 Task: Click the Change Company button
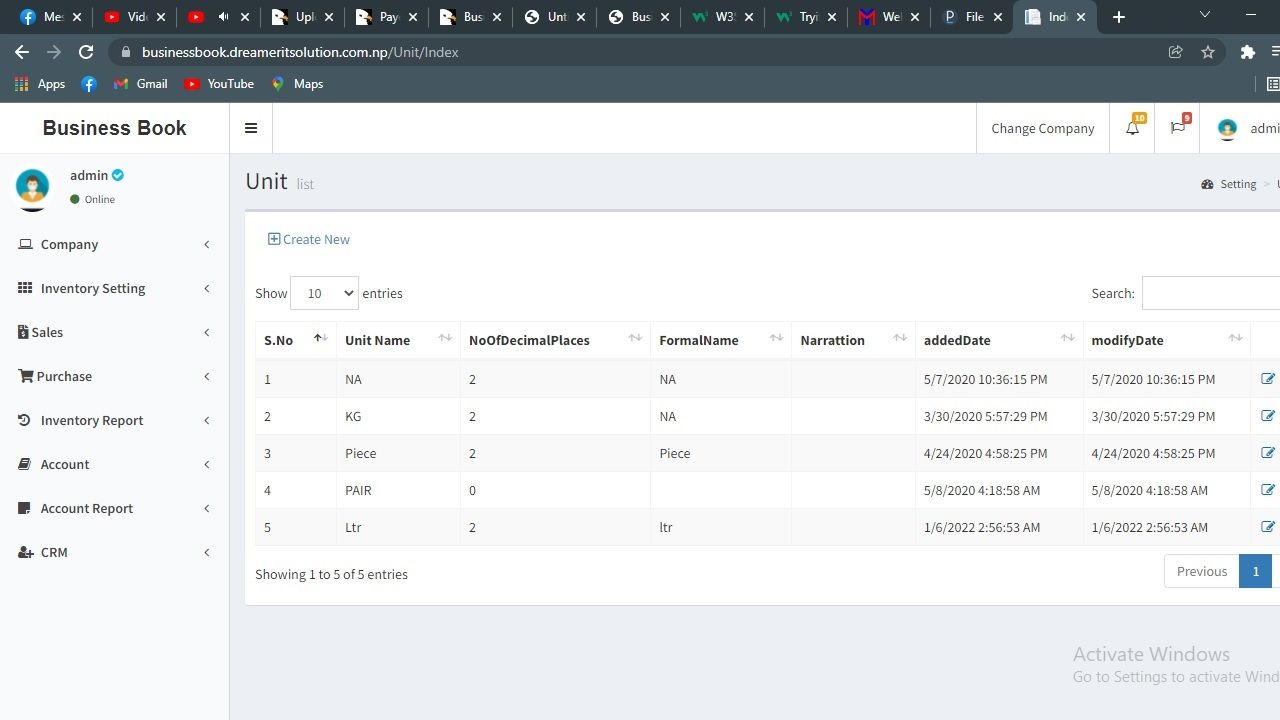tap(1042, 128)
